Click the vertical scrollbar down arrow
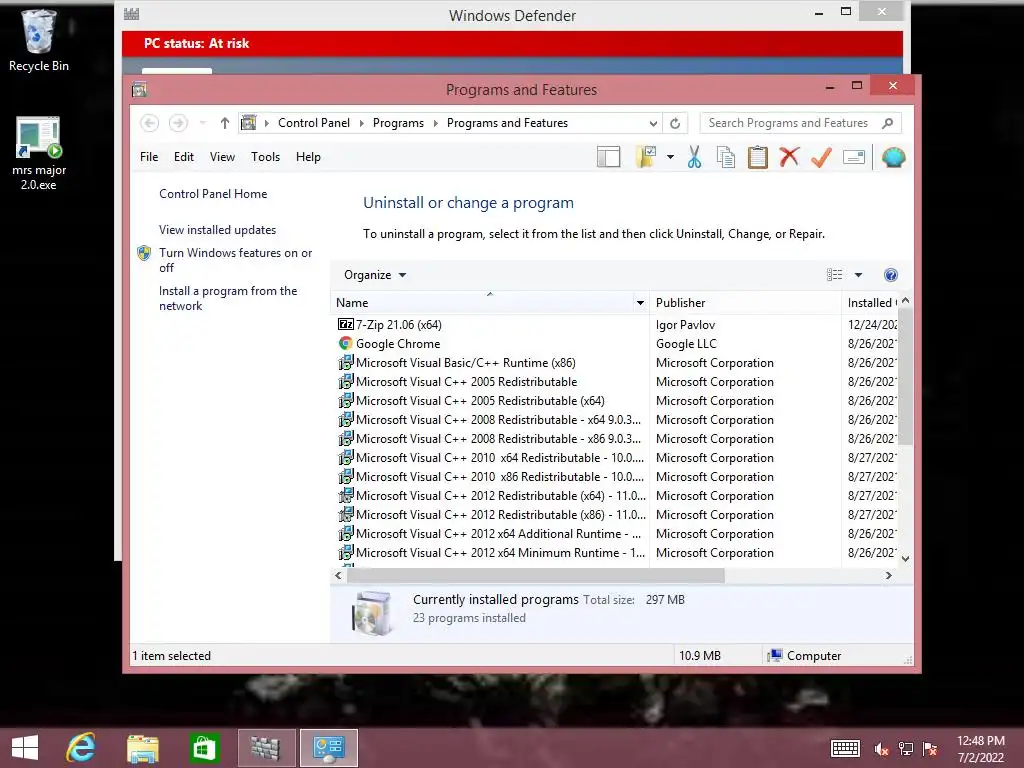 click(x=905, y=558)
